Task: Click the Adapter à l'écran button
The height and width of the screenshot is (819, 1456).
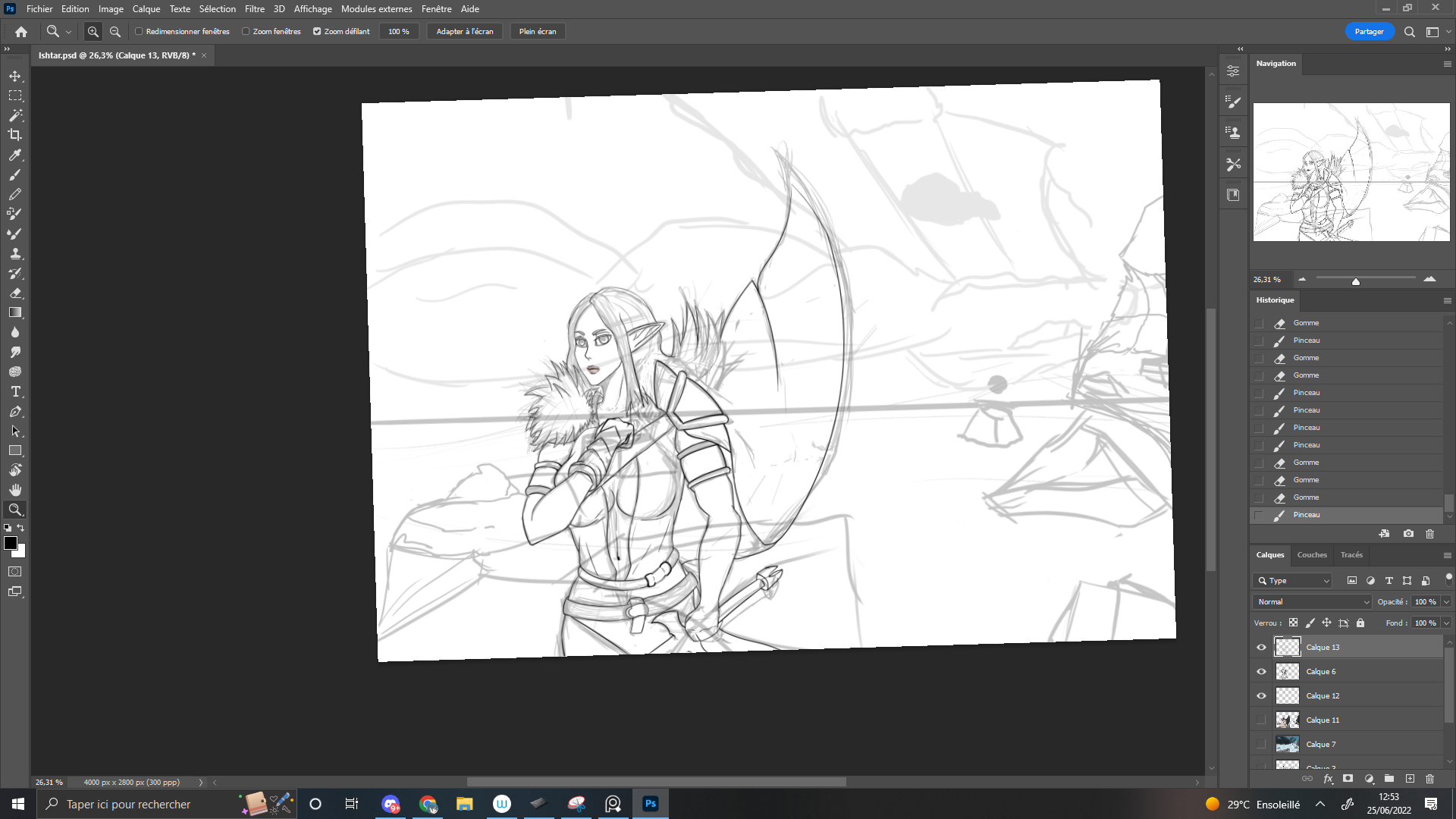Action: [x=464, y=32]
